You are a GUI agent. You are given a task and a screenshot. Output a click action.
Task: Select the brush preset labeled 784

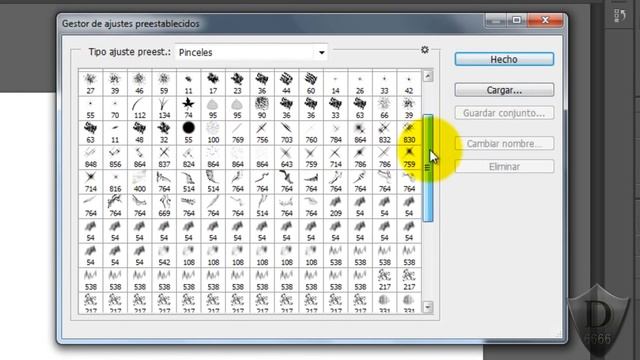coord(336,133)
